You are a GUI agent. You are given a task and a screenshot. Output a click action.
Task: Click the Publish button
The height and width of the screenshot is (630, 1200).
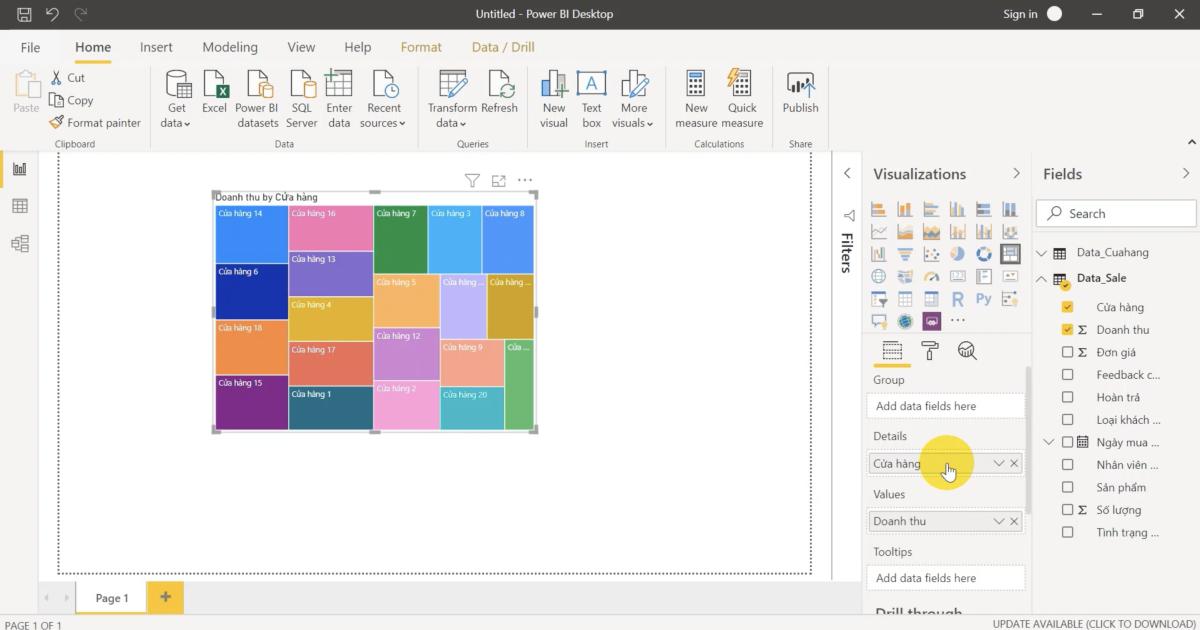[x=800, y=95]
